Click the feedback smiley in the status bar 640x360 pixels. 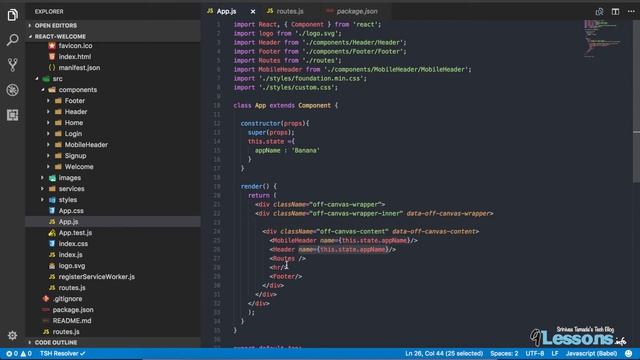tap(629, 353)
